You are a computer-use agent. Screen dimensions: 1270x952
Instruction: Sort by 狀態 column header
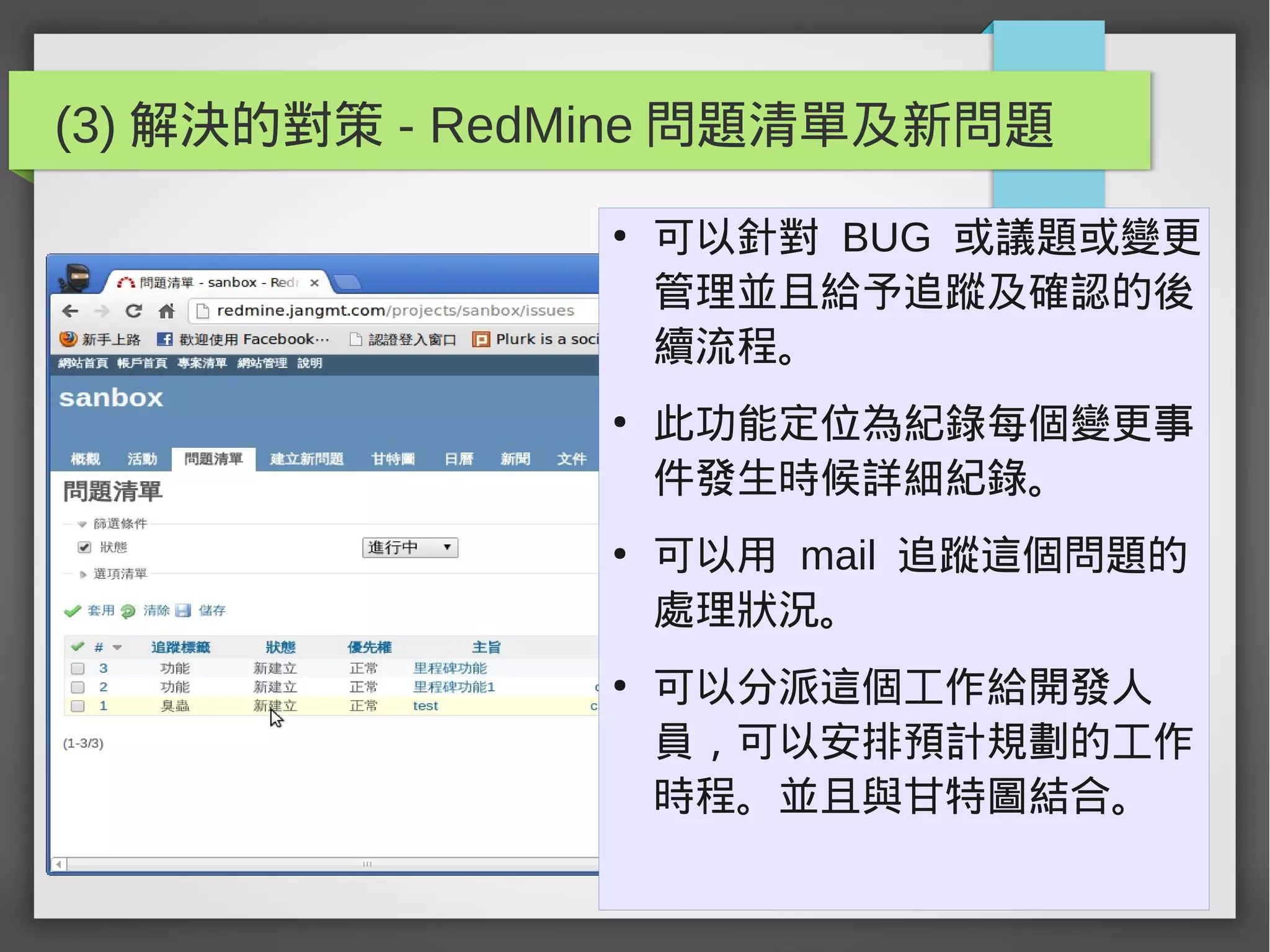coord(280,647)
